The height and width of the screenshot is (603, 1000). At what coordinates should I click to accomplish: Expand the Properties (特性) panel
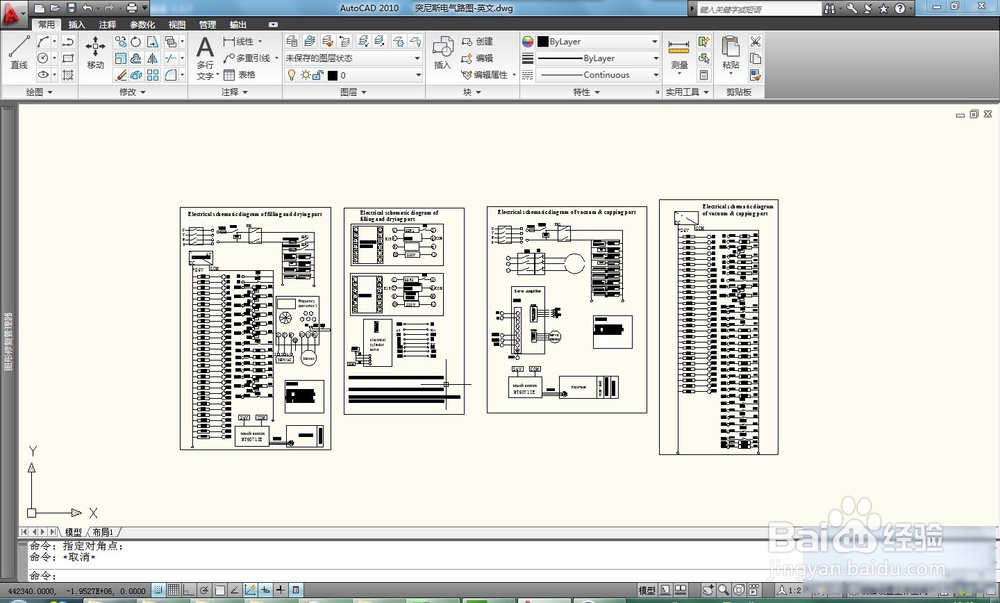pos(586,92)
